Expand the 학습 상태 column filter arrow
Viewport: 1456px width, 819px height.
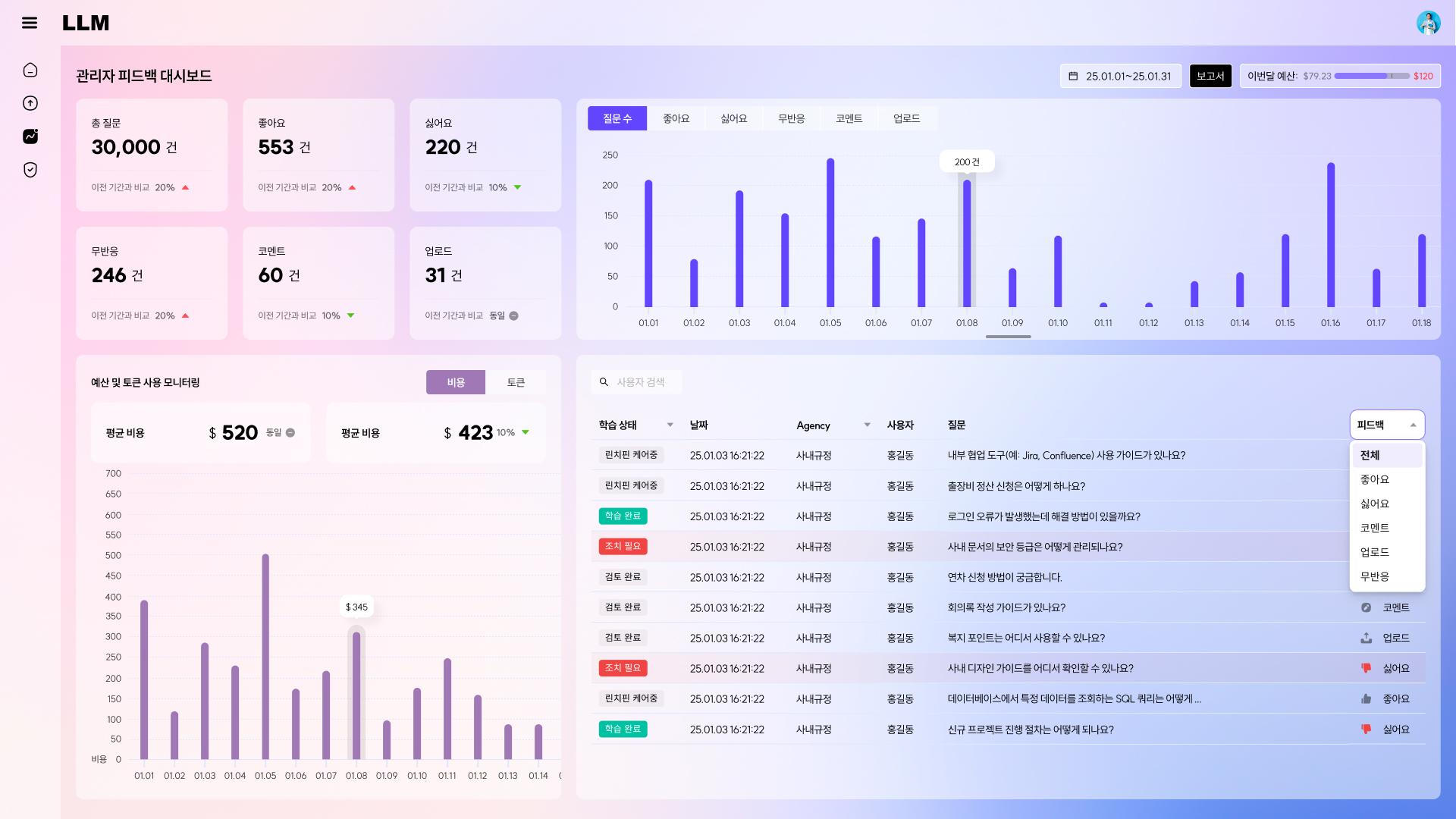670,425
